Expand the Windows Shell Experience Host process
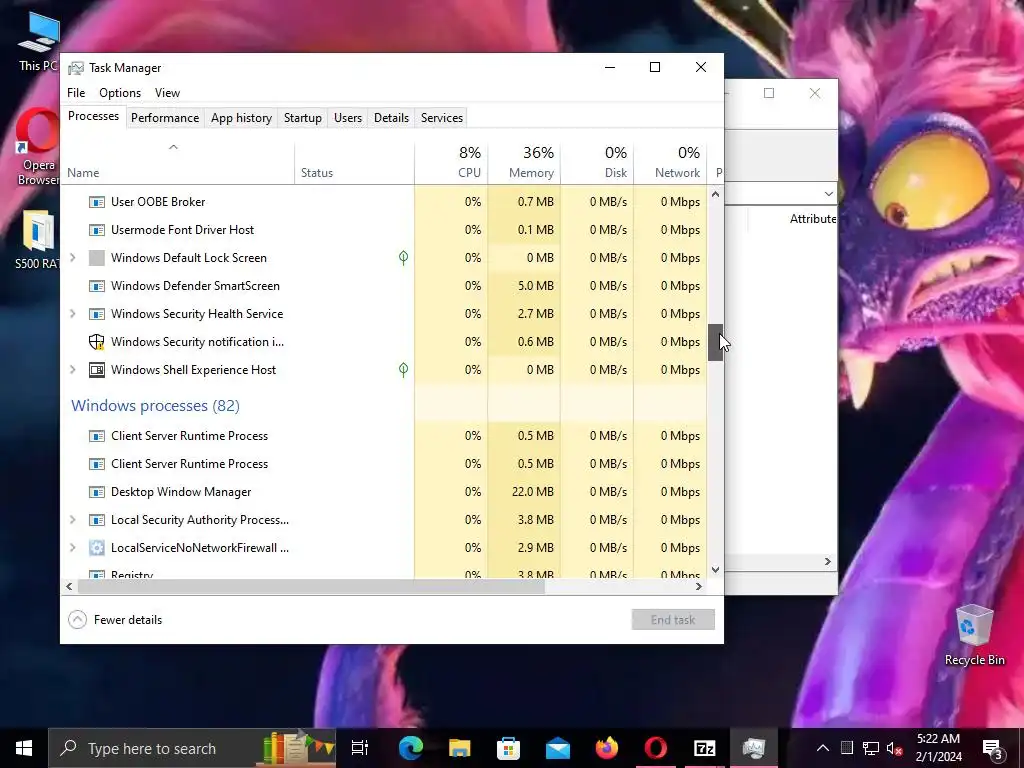The height and width of the screenshot is (768, 1024). [x=73, y=370]
